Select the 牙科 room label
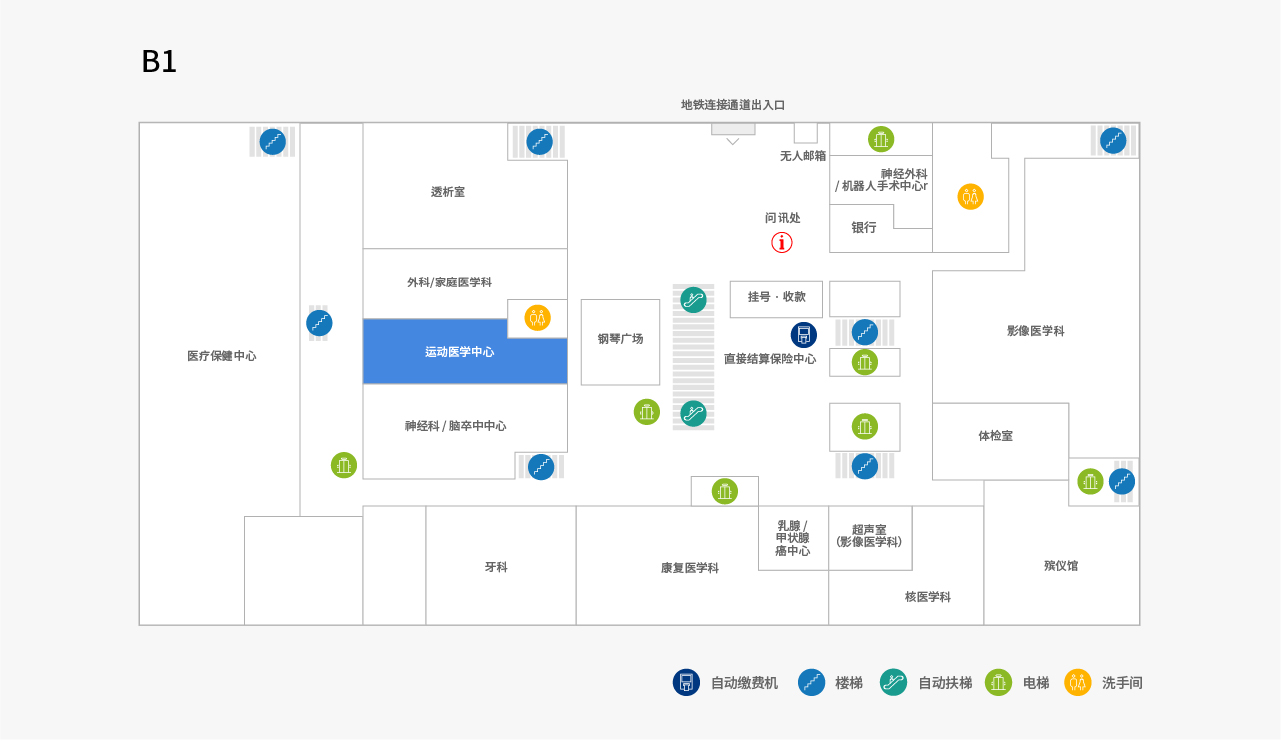Viewport: 1281px width, 741px height. [496, 567]
